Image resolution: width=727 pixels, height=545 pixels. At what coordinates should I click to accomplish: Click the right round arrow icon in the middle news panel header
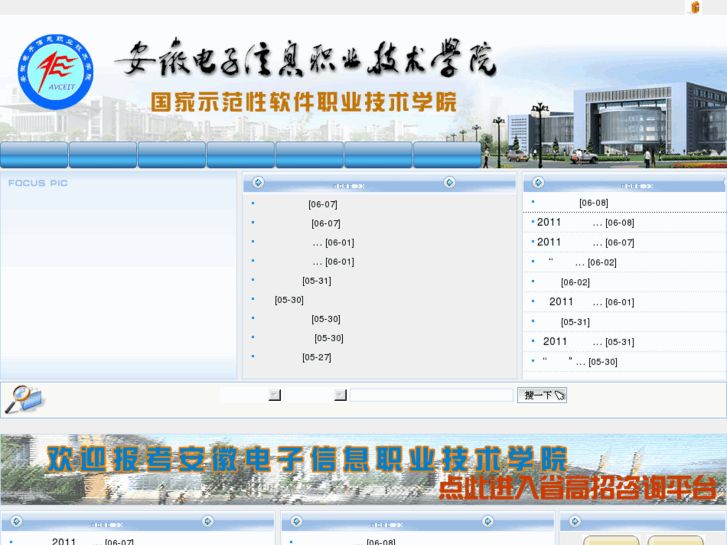(x=449, y=182)
